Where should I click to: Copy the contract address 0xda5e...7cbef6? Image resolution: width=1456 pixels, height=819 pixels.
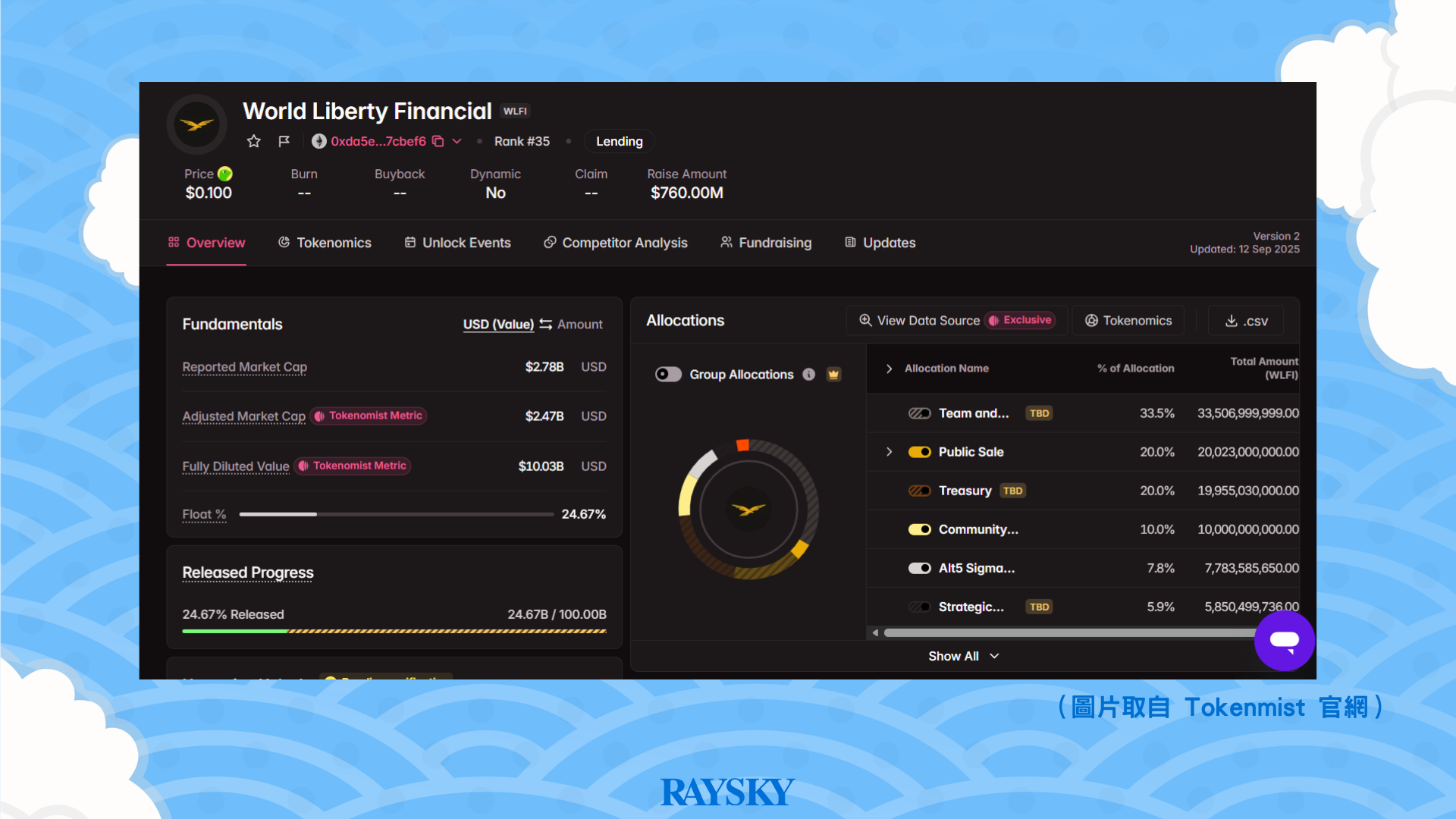pyautogui.click(x=438, y=141)
